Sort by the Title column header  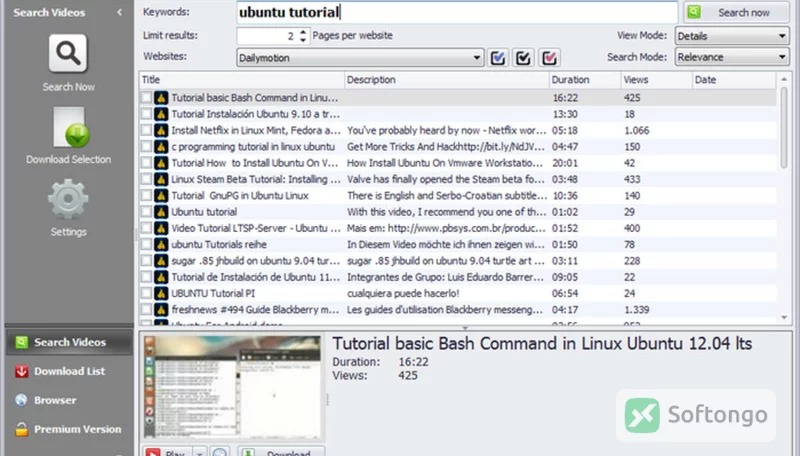tap(241, 80)
